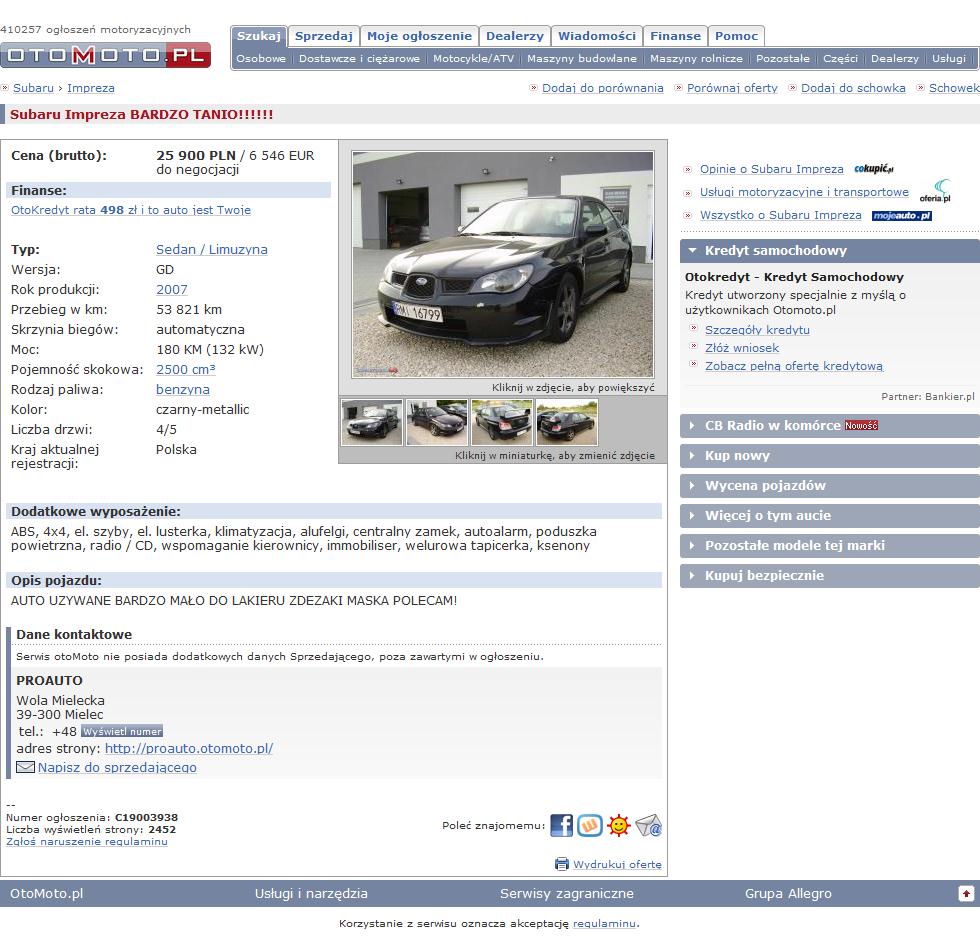
Task: Click the envelope icon beside Napisz do sprzedającego
Action: 25,767
